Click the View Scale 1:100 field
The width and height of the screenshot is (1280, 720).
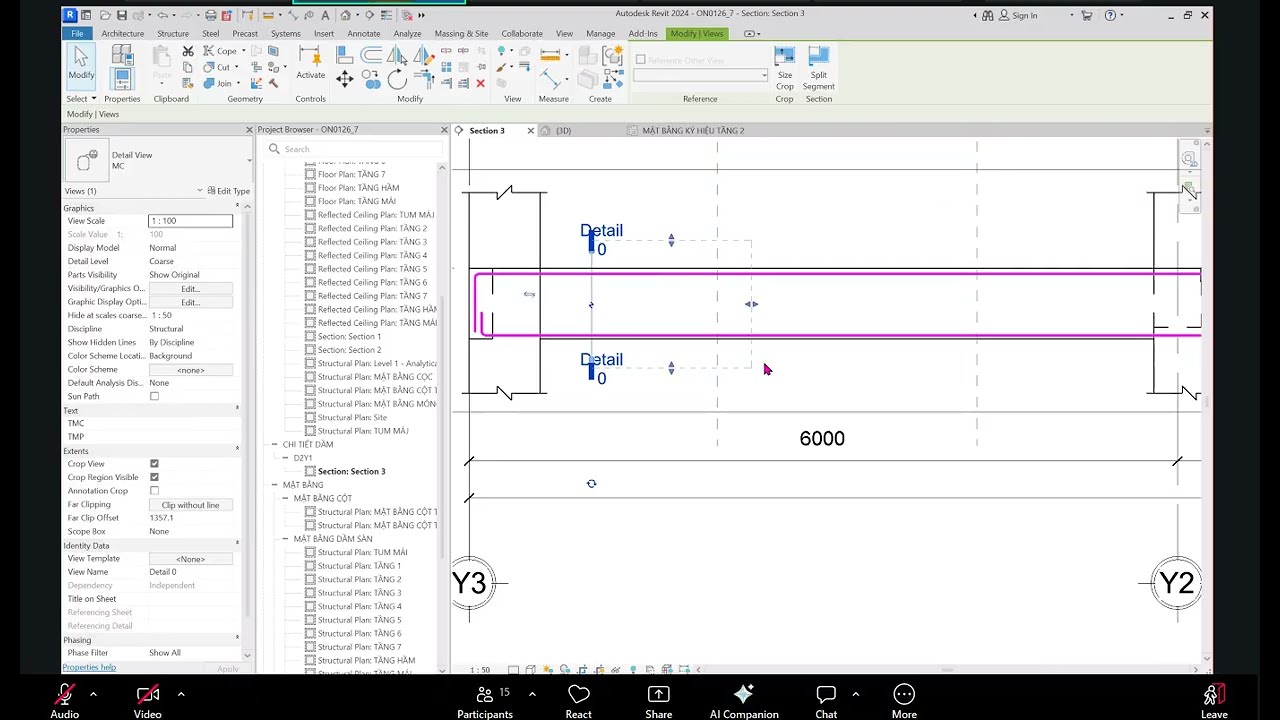pos(190,221)
